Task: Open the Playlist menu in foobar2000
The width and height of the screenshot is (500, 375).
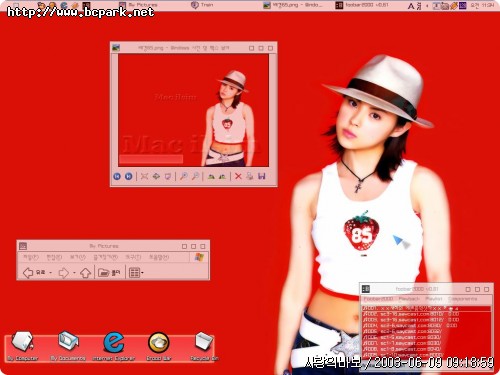Action: tap(434, 299)
